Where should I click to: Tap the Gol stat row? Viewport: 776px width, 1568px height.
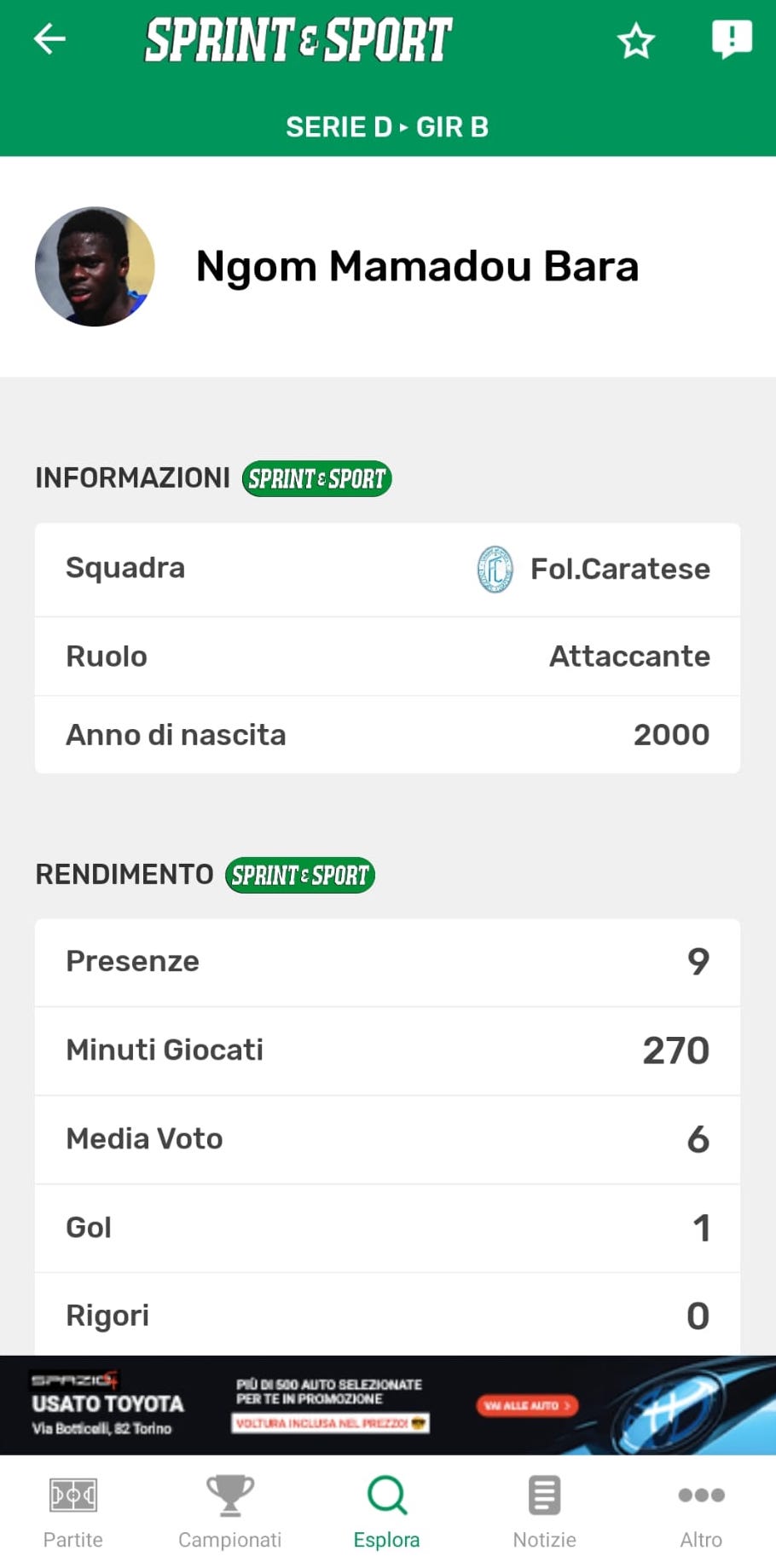[387, 1228]
